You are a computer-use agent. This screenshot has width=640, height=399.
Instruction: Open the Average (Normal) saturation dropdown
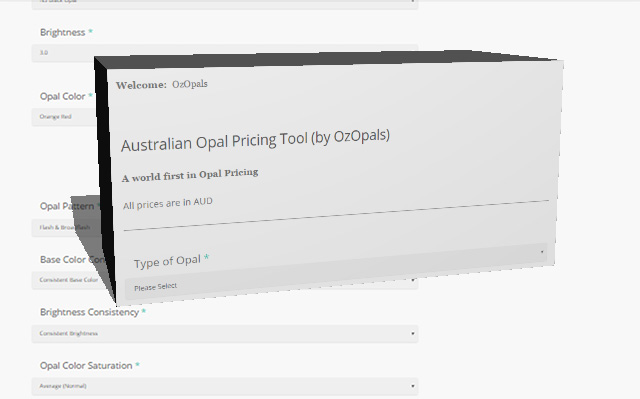(225, 386)
